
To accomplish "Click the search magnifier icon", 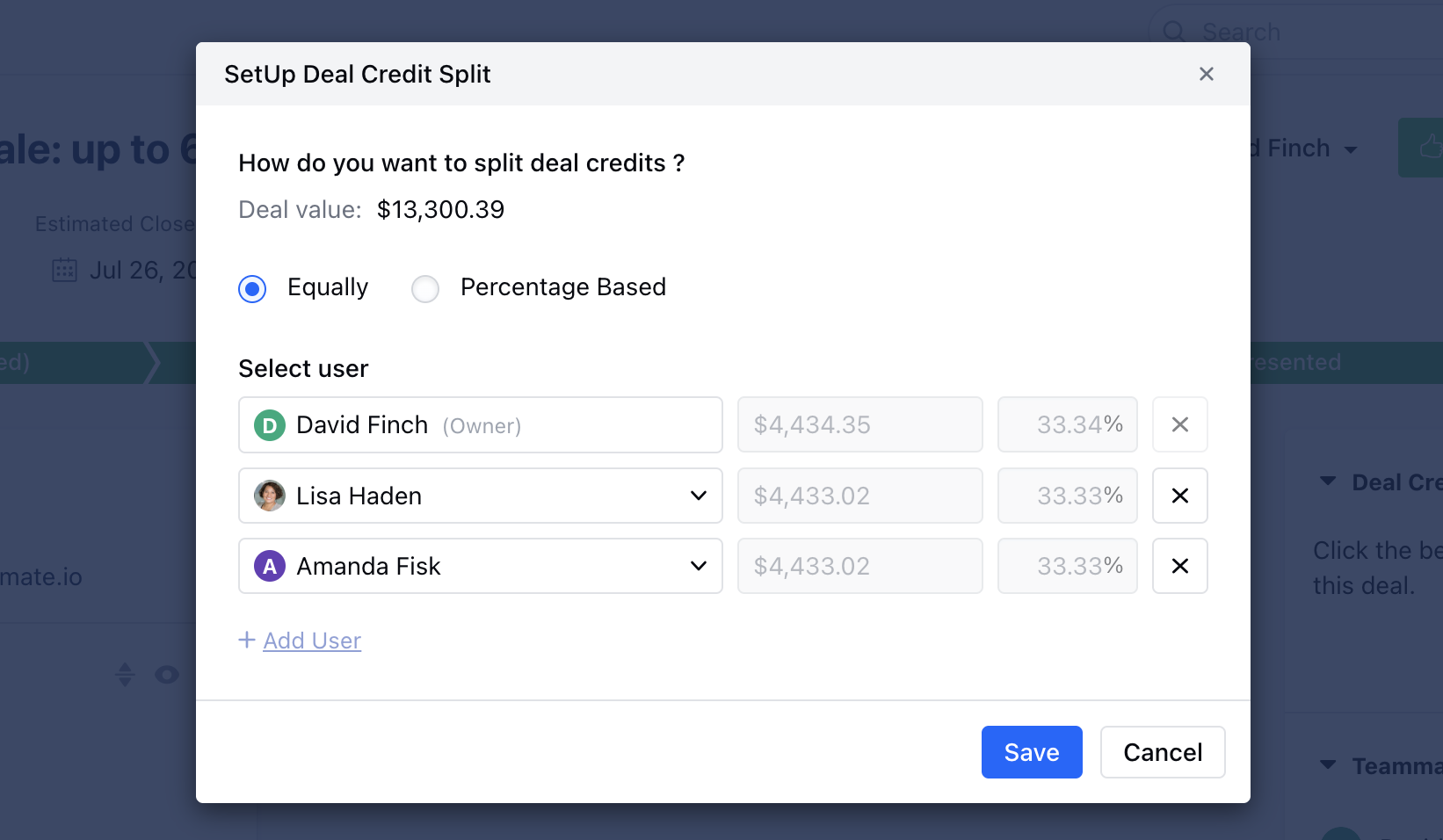I will point(1174,32).
